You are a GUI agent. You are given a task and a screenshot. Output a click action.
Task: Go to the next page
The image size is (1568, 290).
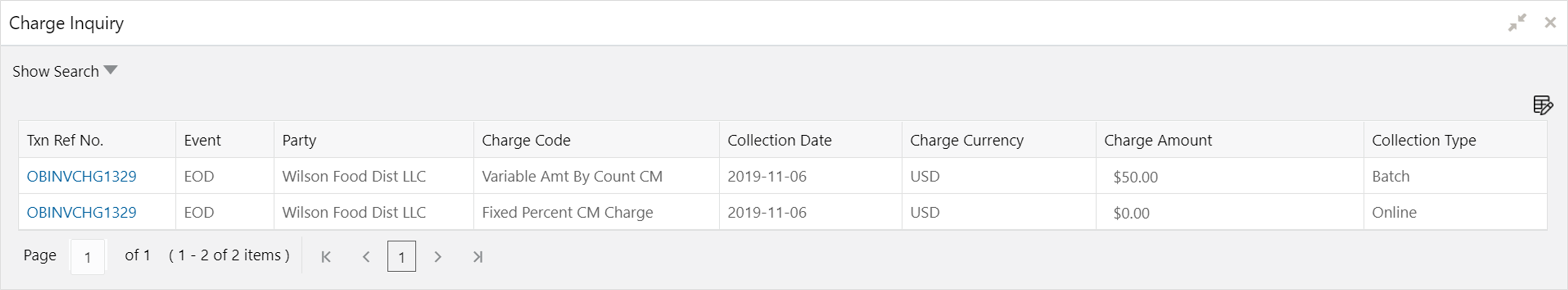coord(438,256)
